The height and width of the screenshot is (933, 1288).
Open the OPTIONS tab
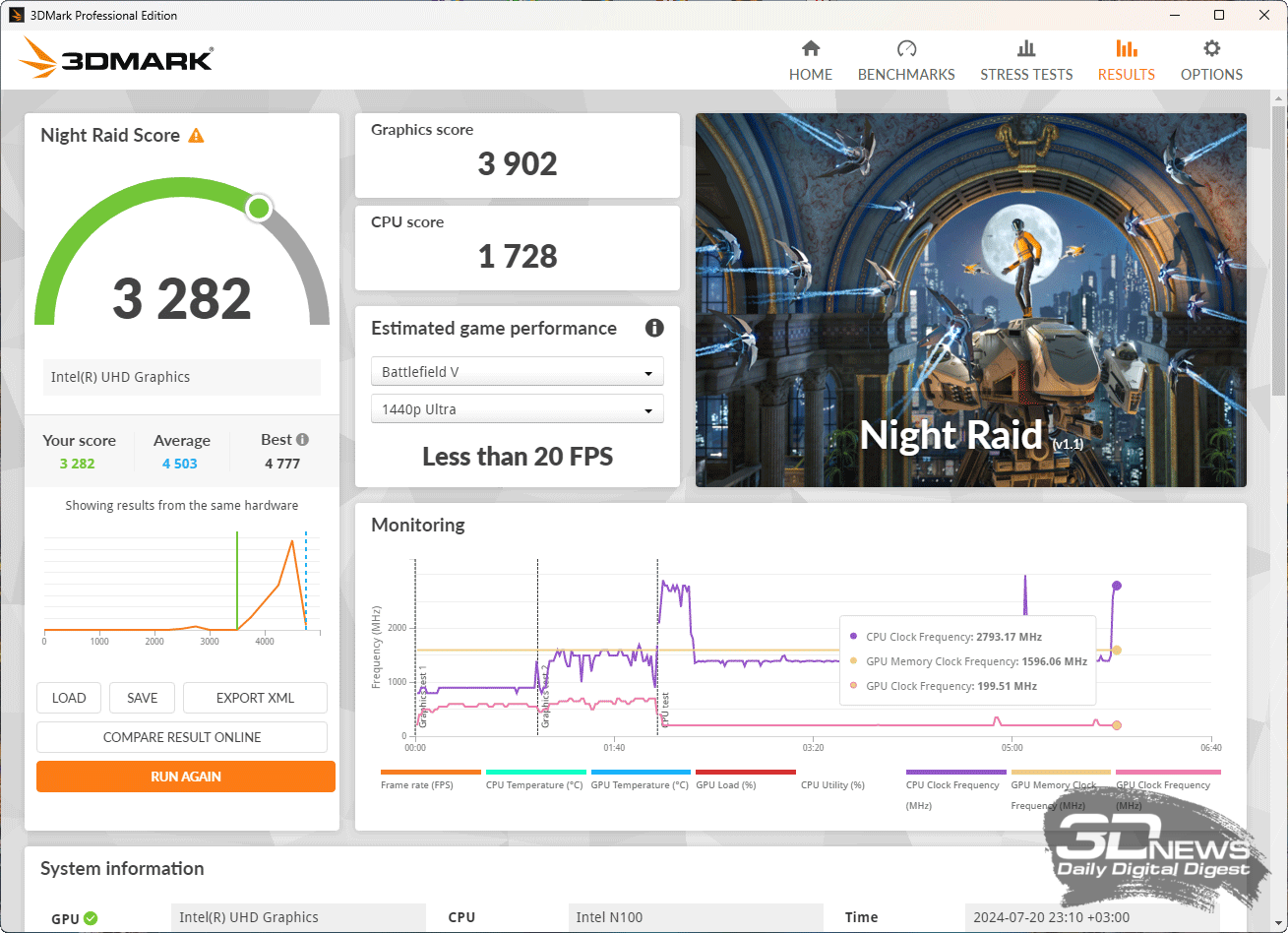pyautogui.click(x=1211, y=61)
